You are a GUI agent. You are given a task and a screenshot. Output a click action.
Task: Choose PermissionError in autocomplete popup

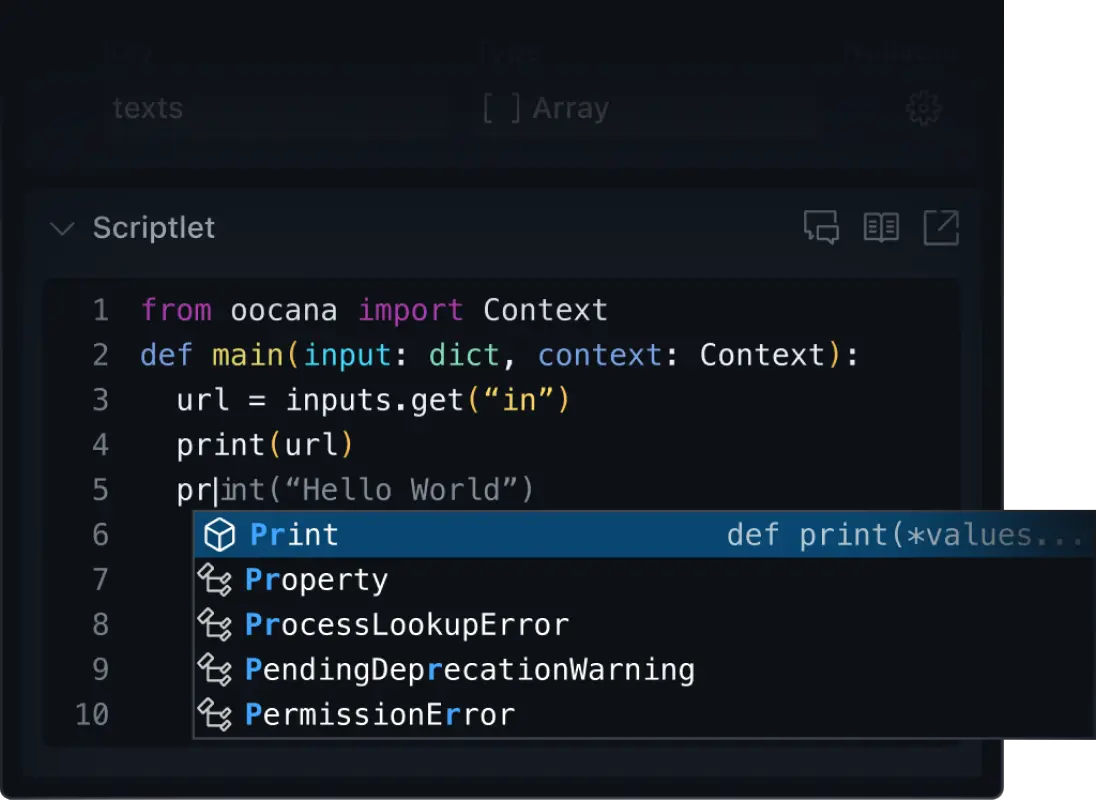point(380,714)
